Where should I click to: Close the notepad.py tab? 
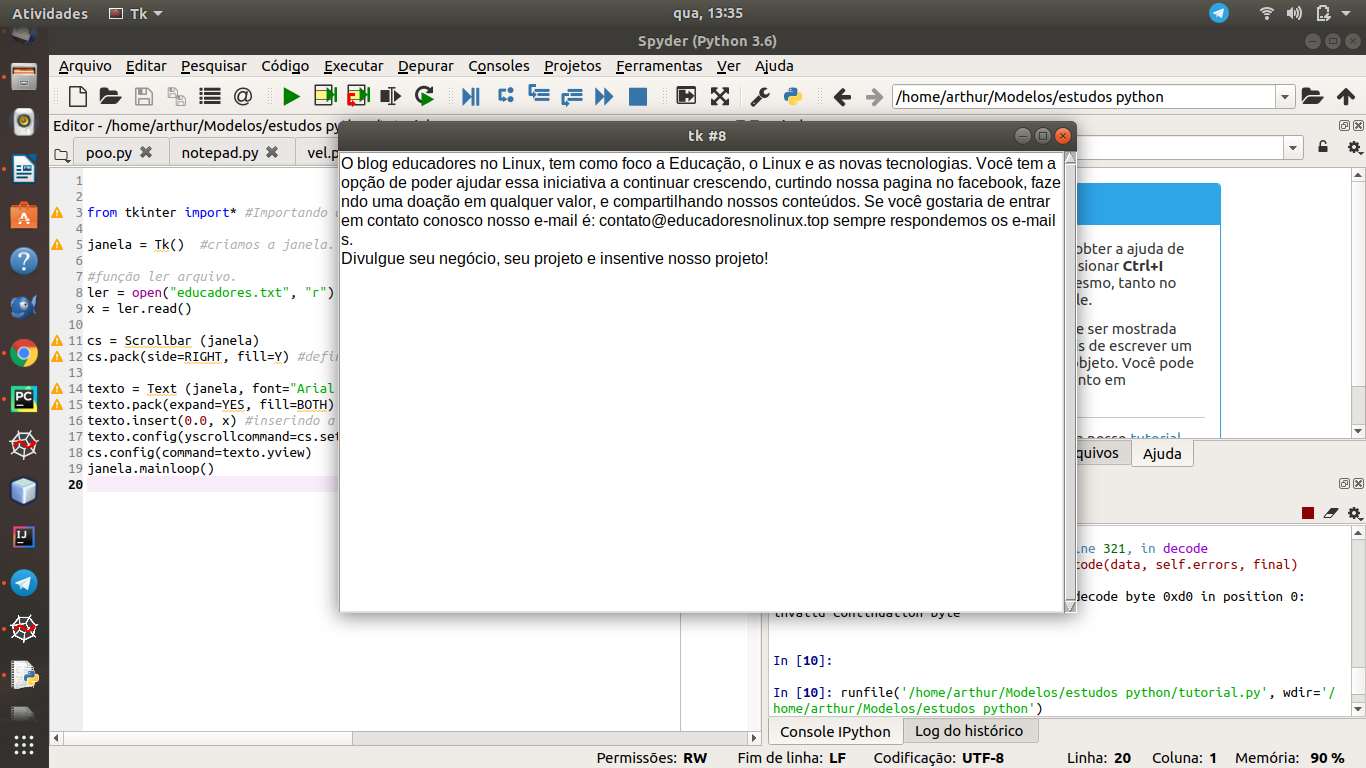pos(272,153)
